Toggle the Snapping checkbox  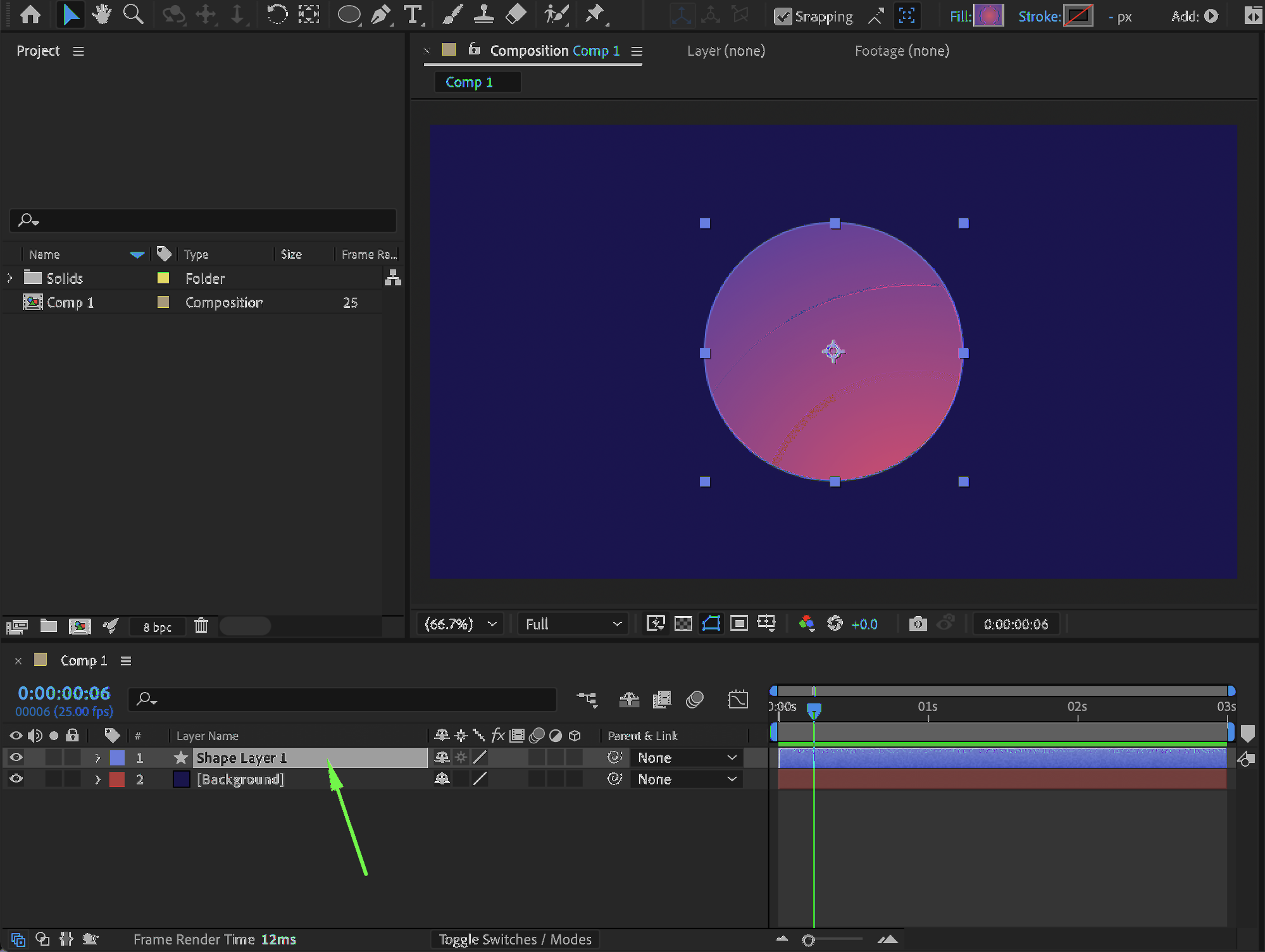(783, 16)
